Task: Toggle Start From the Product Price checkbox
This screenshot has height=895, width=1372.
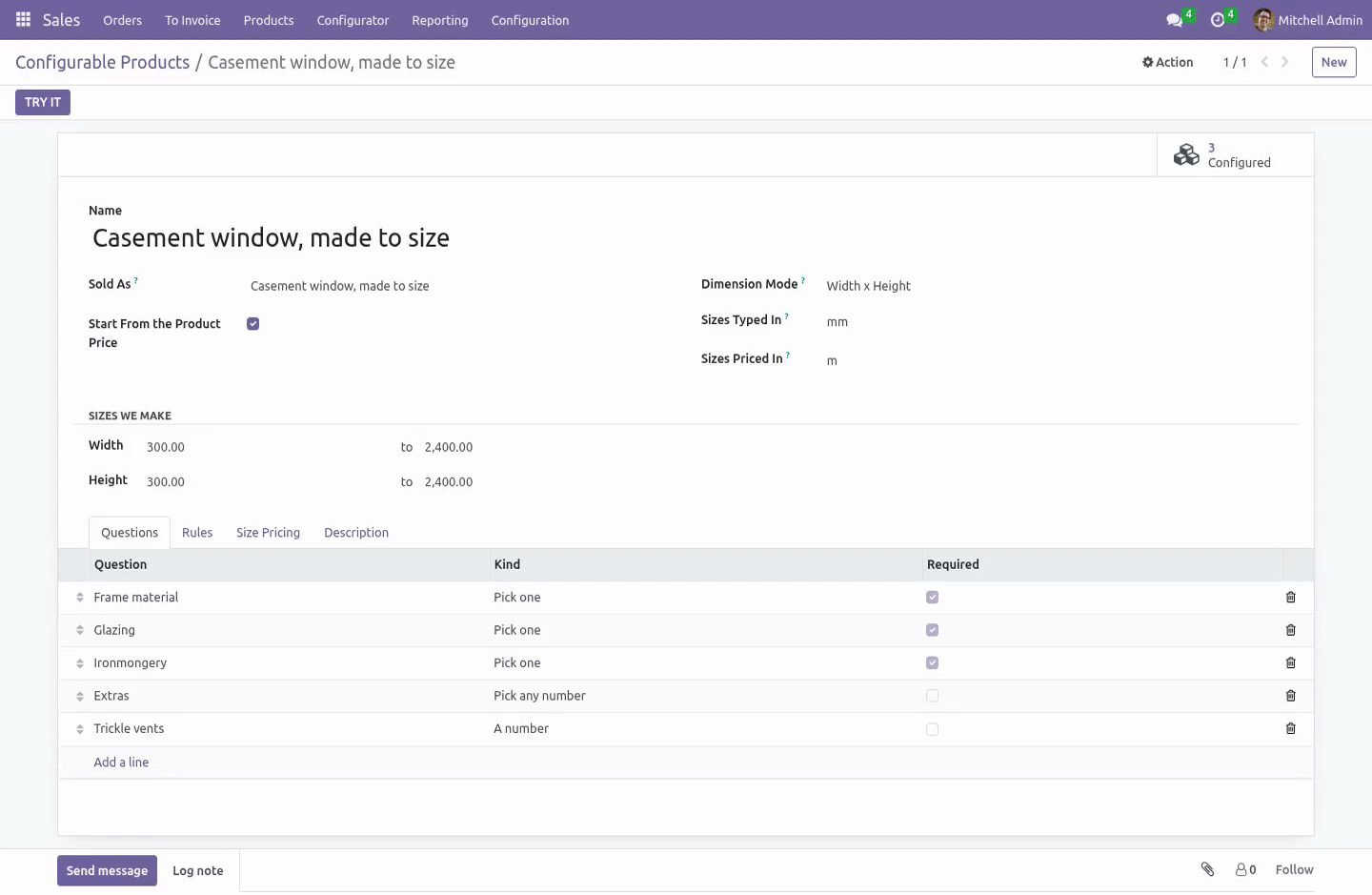Action: pos(253,324)
